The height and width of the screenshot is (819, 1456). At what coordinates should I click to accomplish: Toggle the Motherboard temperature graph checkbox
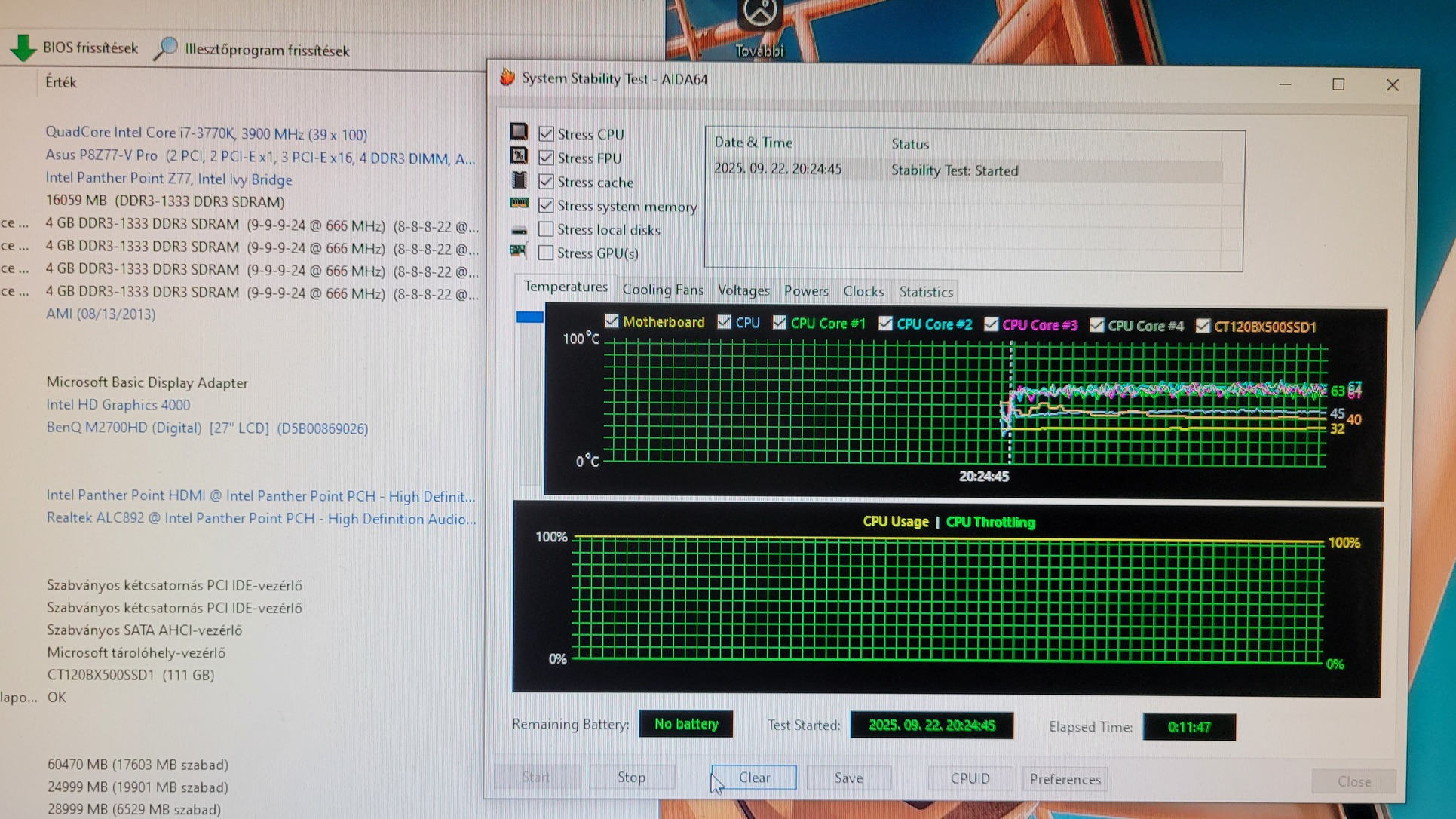612,321
